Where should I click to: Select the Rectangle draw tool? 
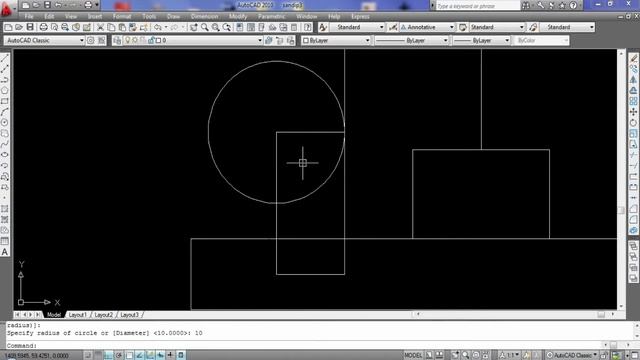click(x=4, y=101)
